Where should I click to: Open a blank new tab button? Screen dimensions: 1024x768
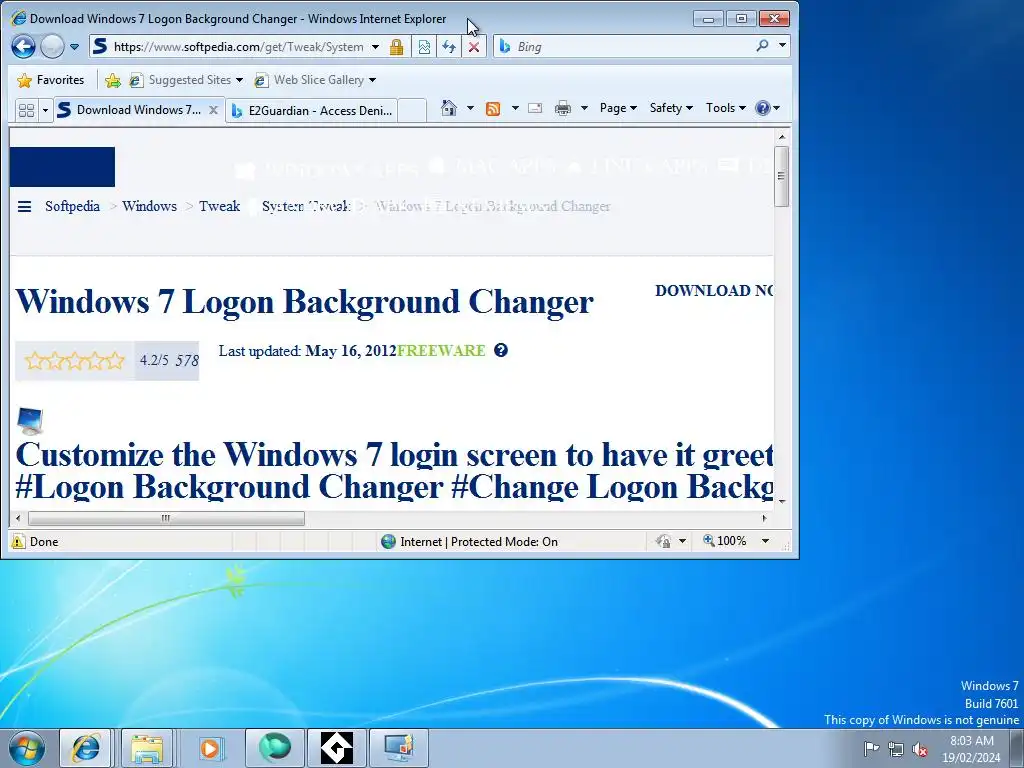(x=412, y=110)
